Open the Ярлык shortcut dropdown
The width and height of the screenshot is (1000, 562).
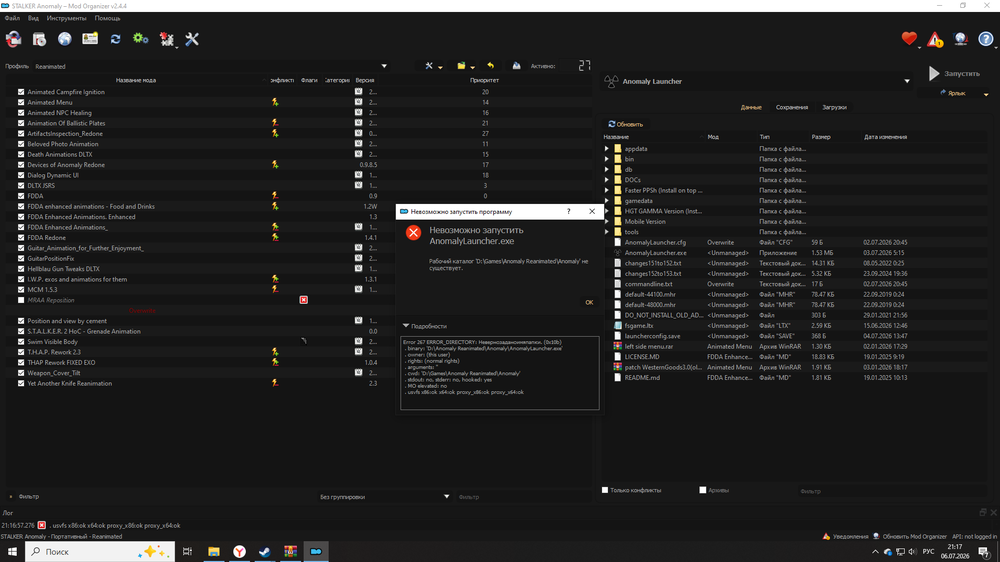coord(986,94)
